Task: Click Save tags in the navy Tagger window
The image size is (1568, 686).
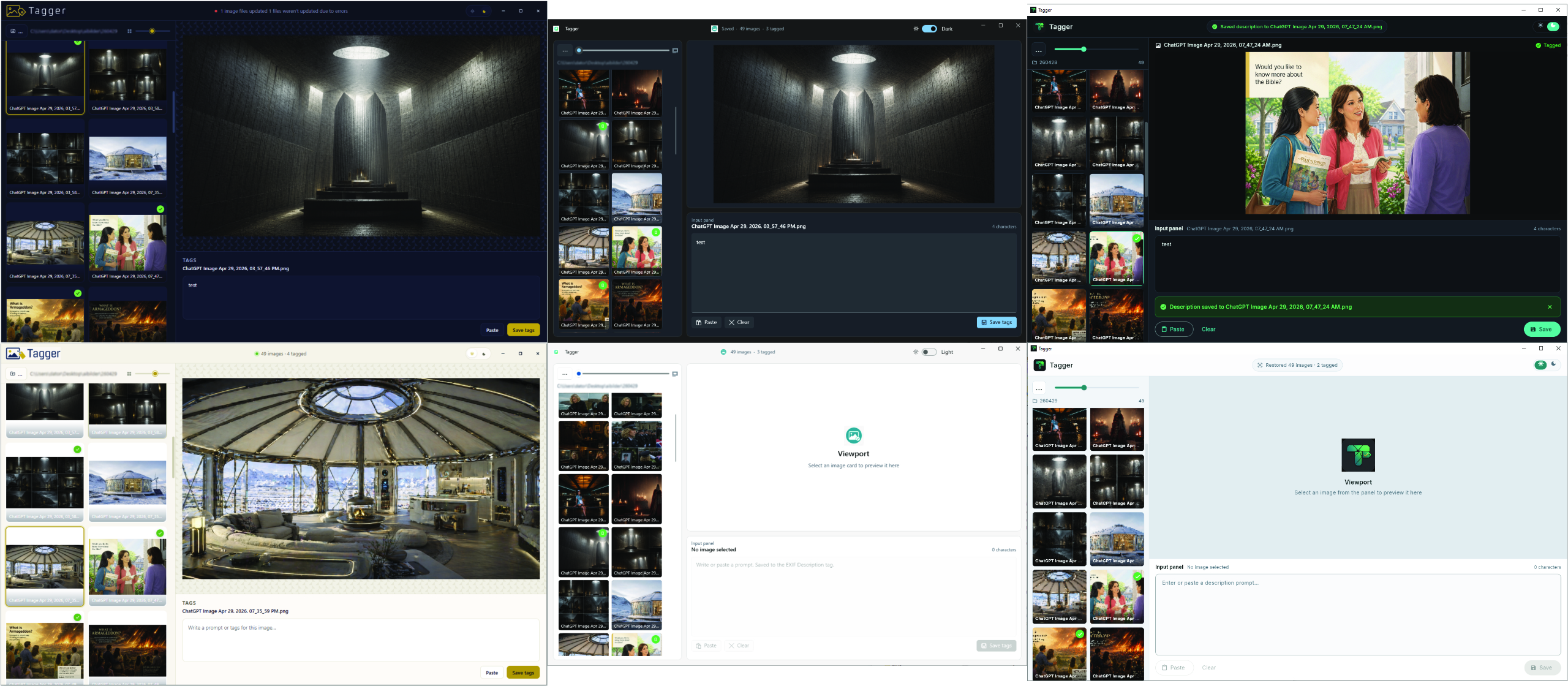Action: tap(523, 330)
